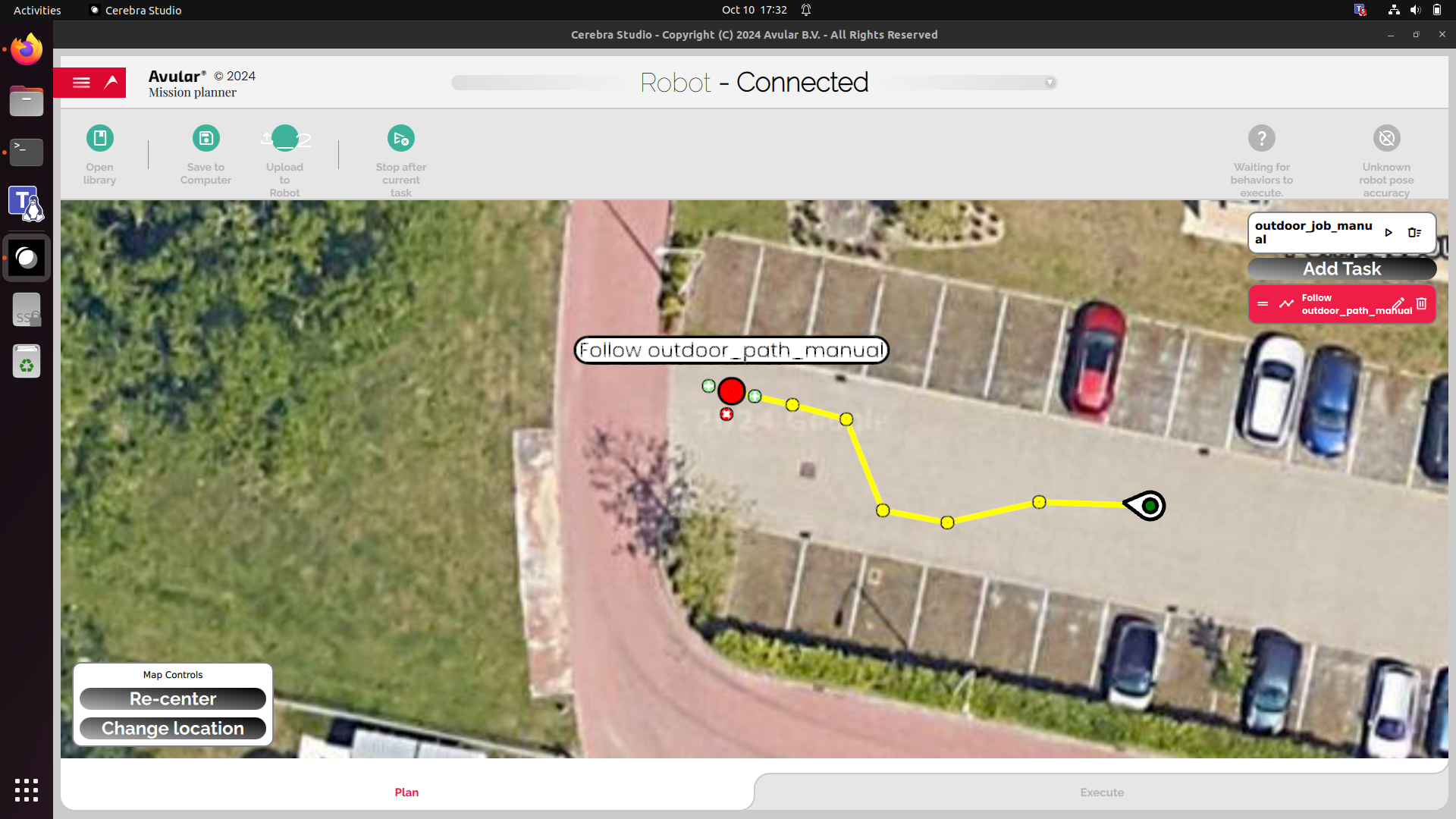The image size is (1456, 819).
Task: Upload the mission to Robot
Action: coord(284,139)
